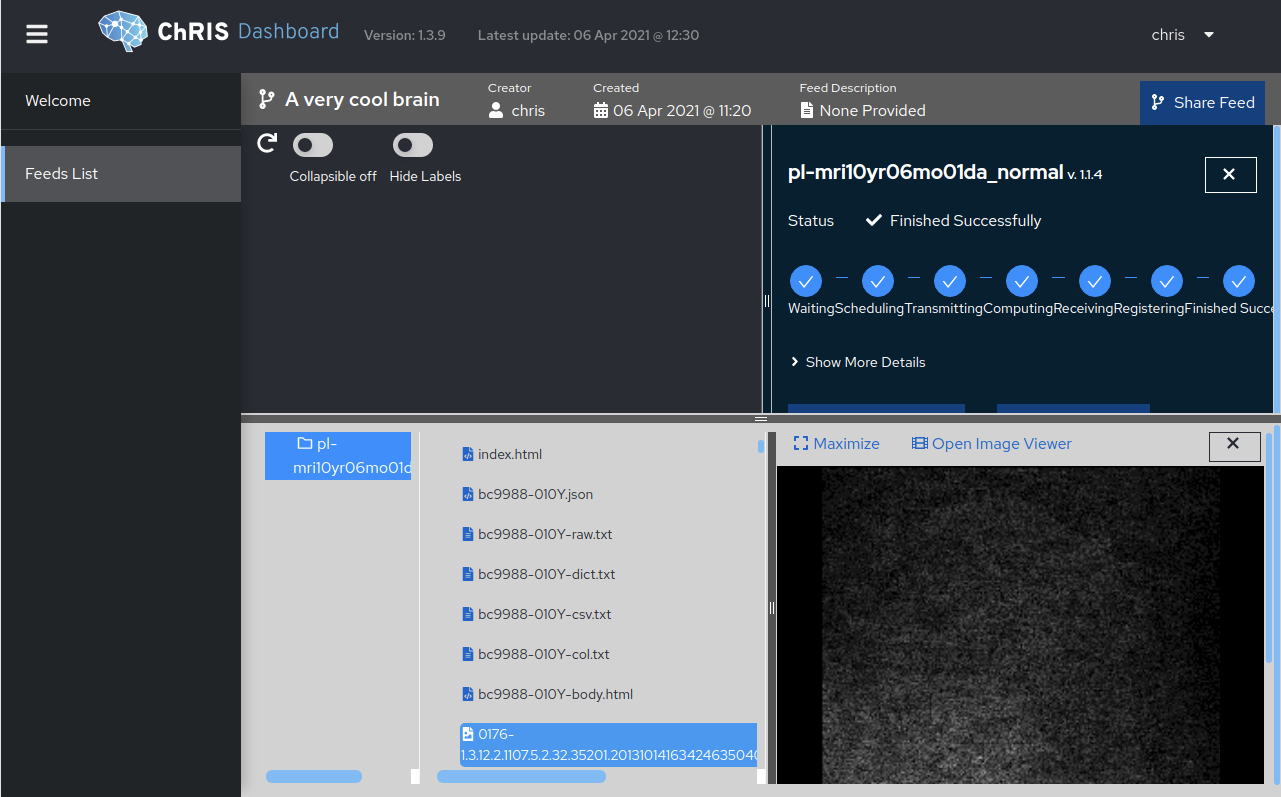Image resolution: width=1281 pixels, height=797 pixels.
Task: Click the ChRIS brain logo
Action: pyautogui.click(x=122, y=31)
